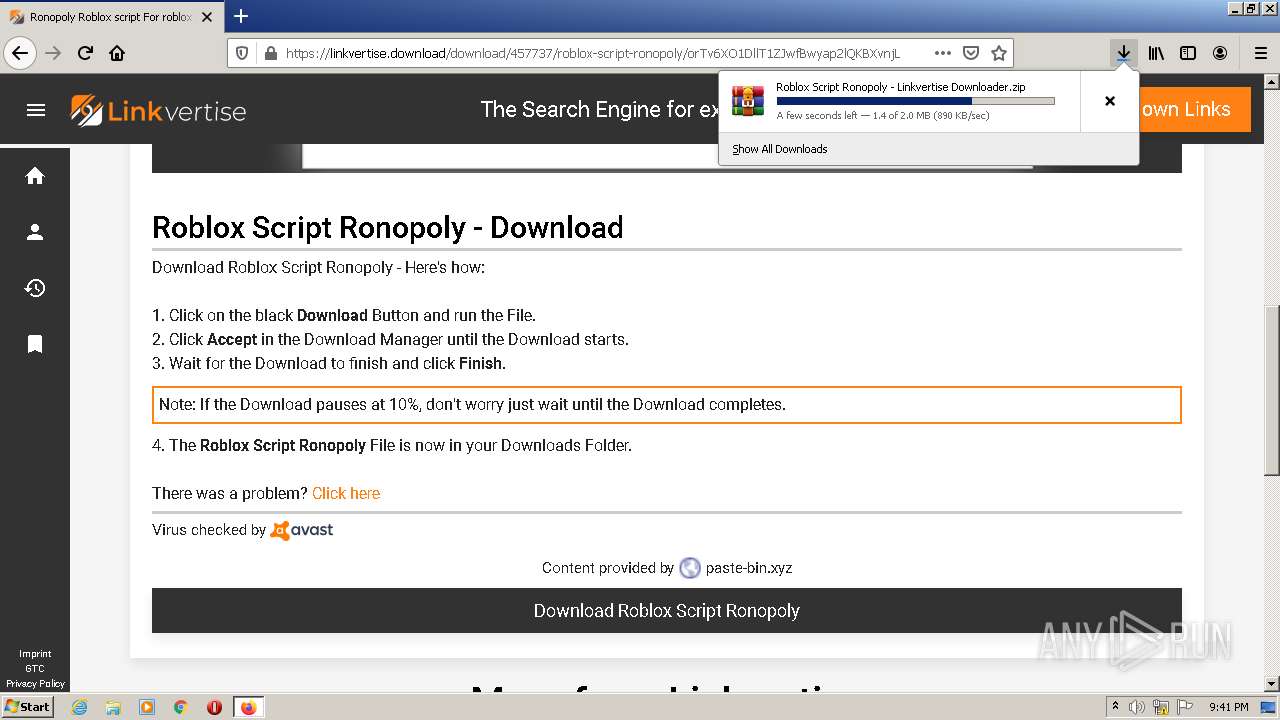Open media player taskbar icon

[147, 707]
